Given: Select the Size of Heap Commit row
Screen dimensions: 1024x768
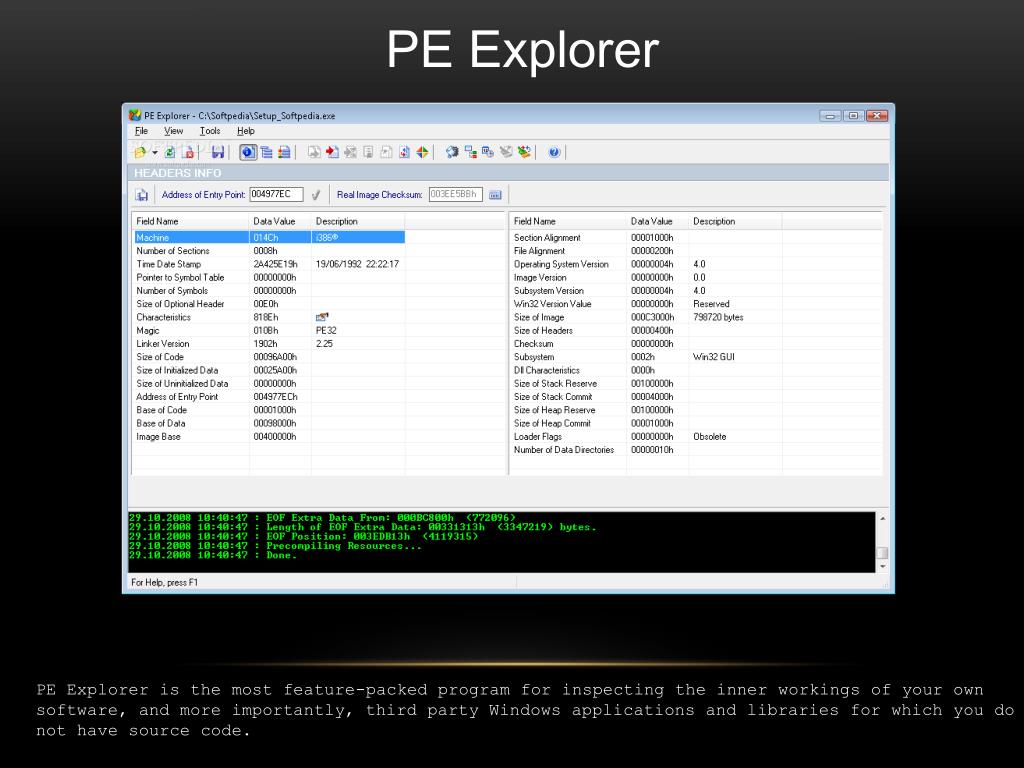Looking at the screenshot, I should (647, 423).
